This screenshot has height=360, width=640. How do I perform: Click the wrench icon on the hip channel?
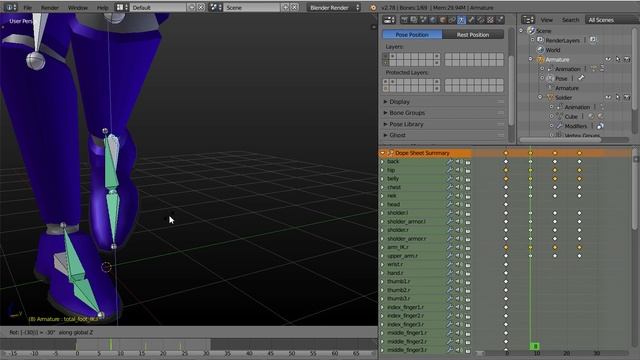[450, 170]
